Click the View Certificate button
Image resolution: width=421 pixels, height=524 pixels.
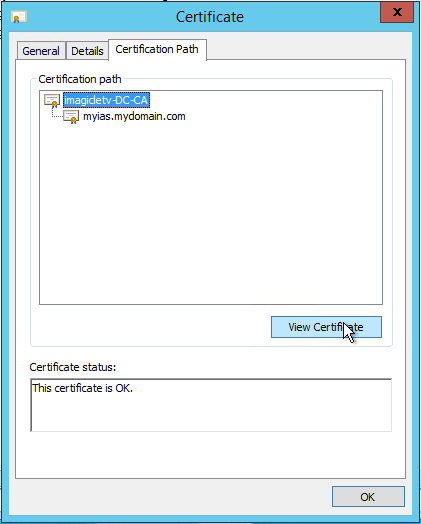pos(326,327)
